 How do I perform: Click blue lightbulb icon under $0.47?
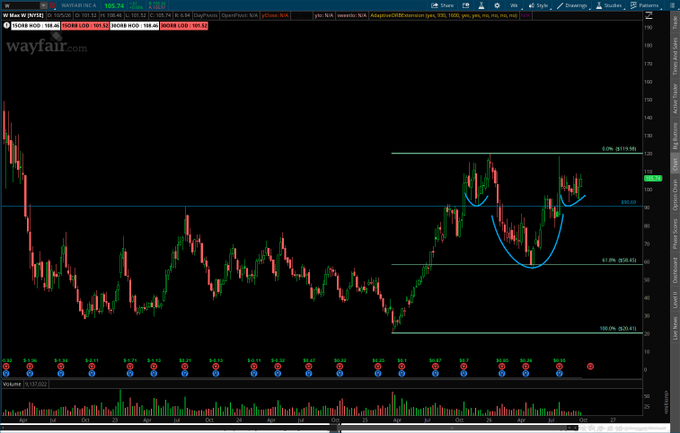(308, 374)
